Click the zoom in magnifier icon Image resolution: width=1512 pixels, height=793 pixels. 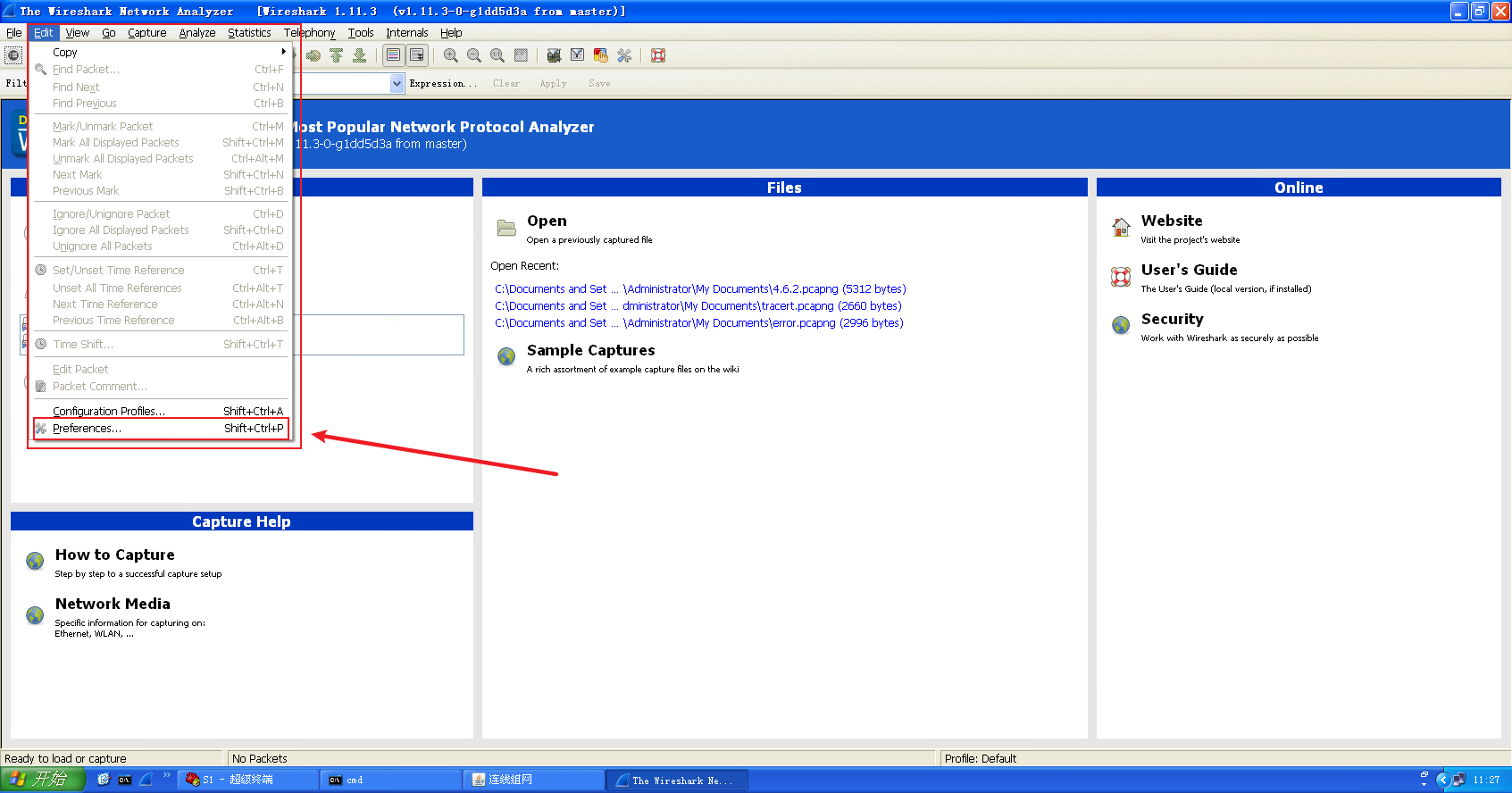tap(451, 55)
